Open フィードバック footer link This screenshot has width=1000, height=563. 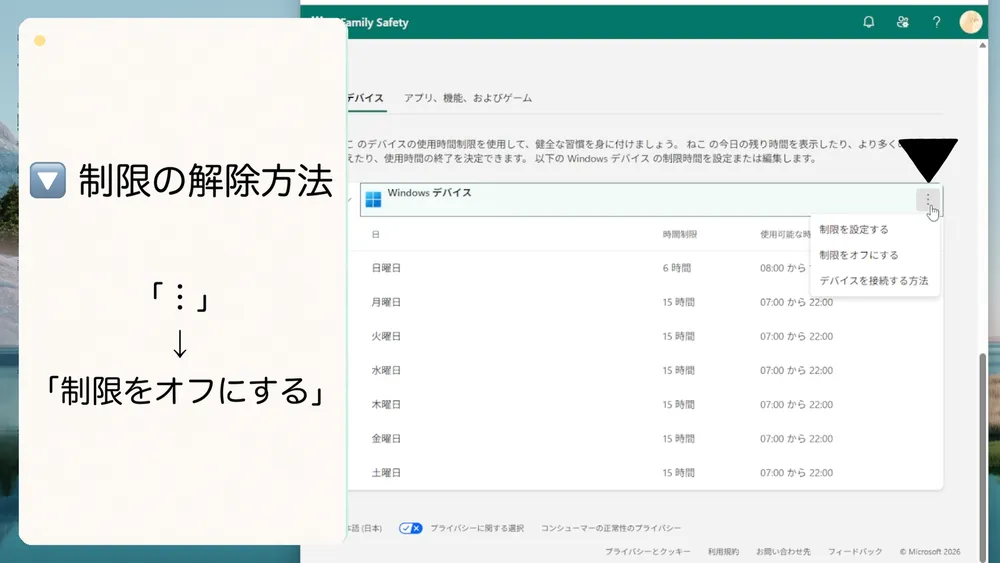point(855,552)
